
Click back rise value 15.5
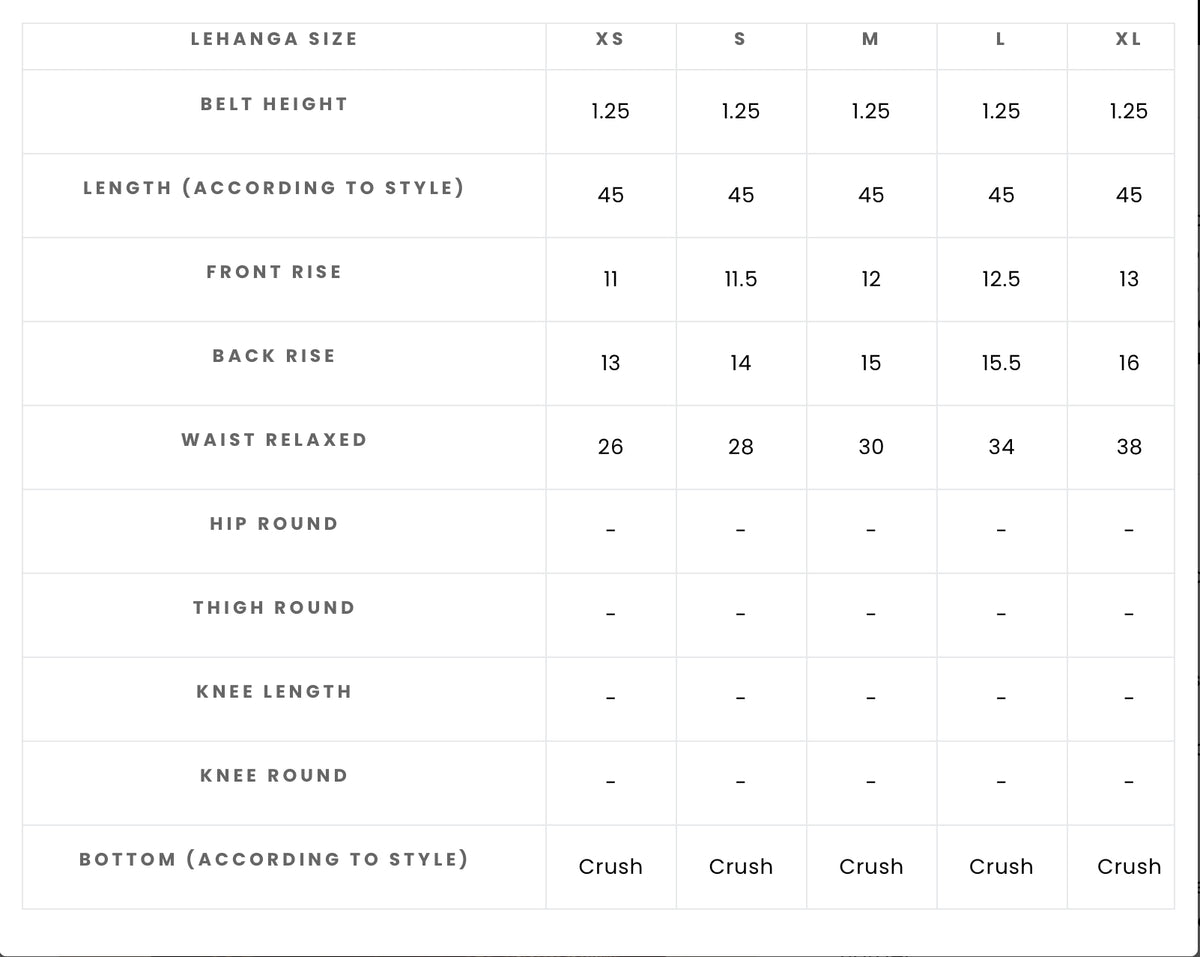[x=1001, y=363]
